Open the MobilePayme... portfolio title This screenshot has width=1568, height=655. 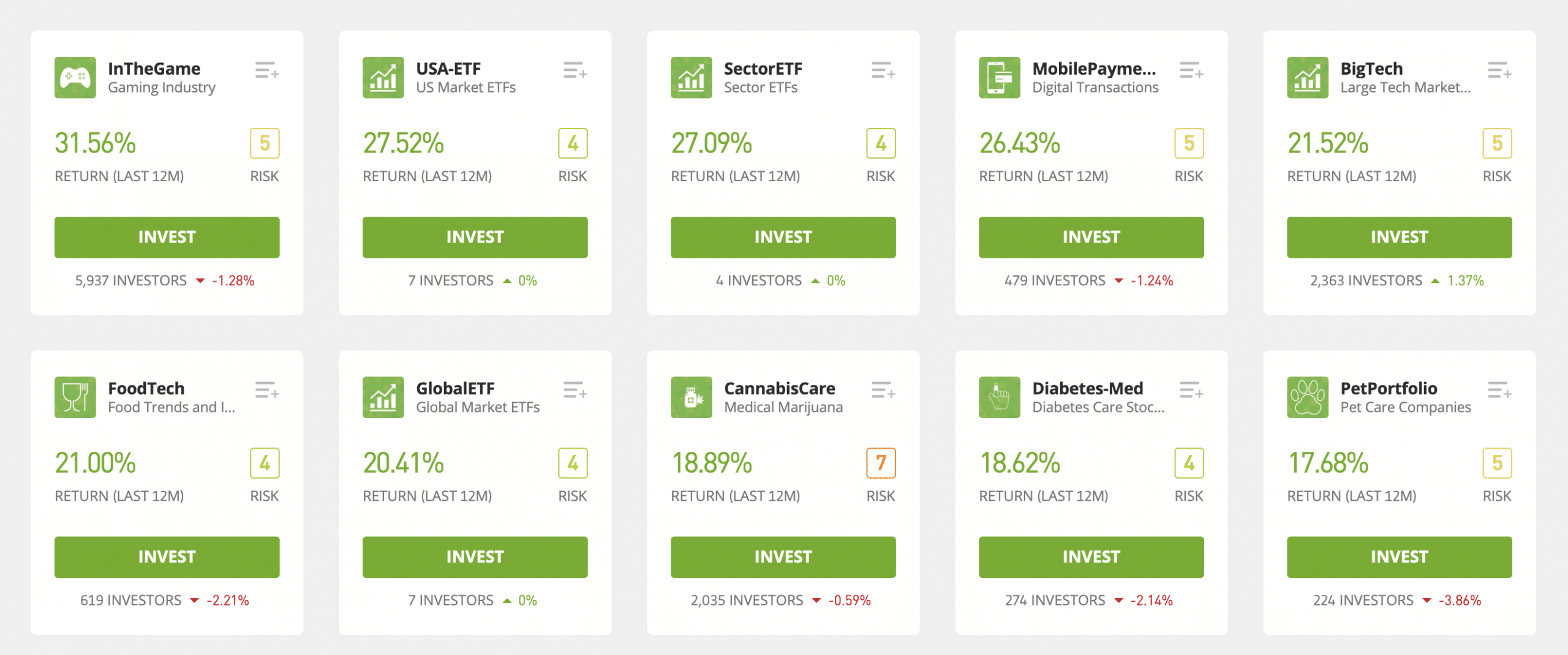[x=1094, y=69]
